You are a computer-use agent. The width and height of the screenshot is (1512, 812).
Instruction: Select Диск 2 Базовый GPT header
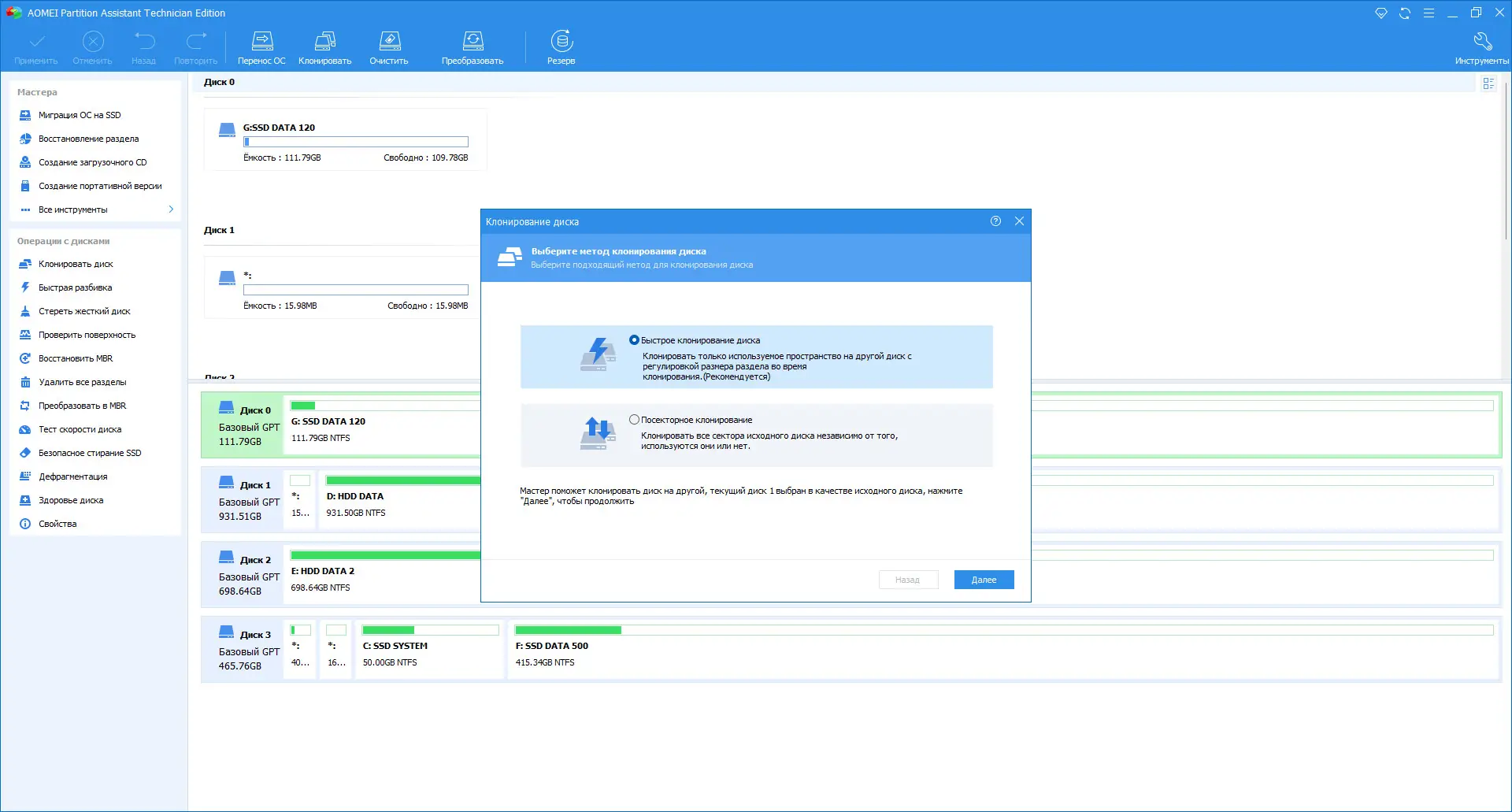[x=242, y=575]
